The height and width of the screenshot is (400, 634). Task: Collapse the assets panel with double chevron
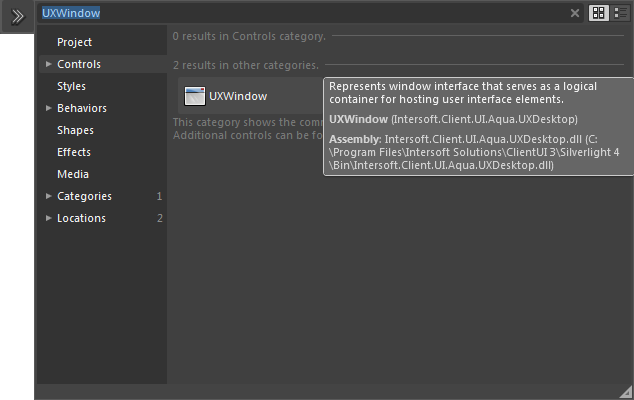point(17,17)
